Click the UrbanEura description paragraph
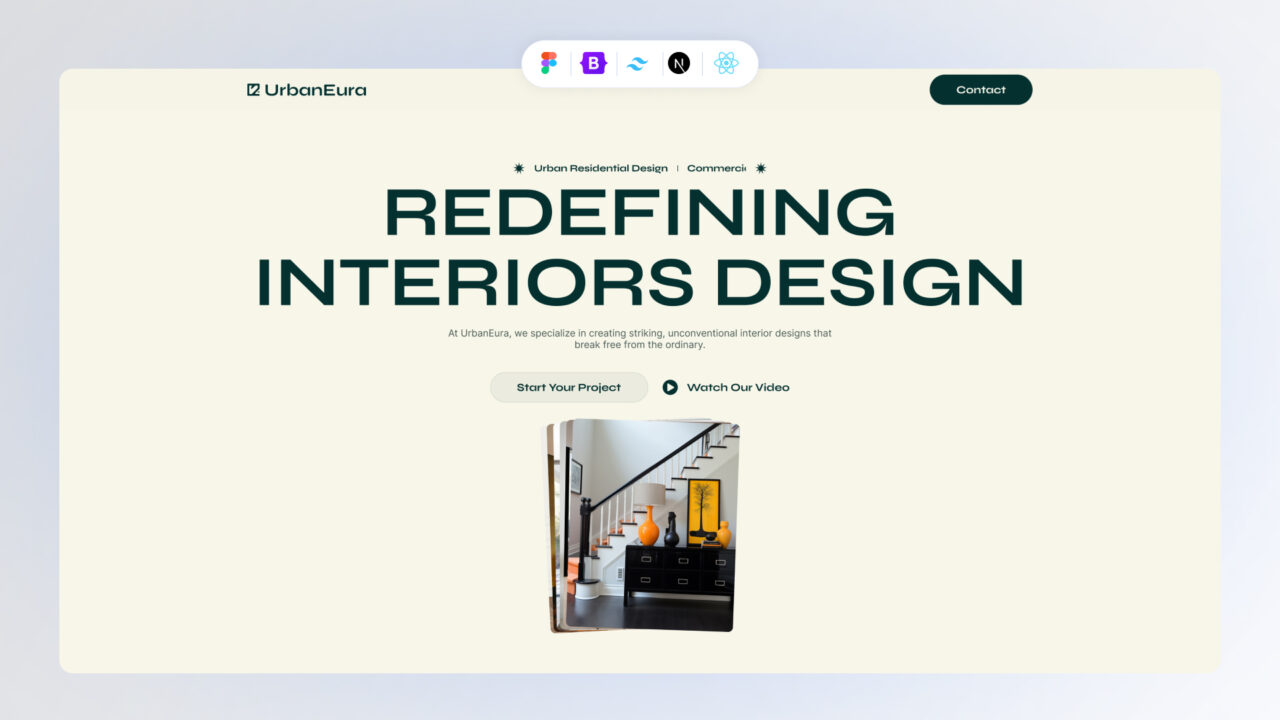 click(x=639, y=339)
